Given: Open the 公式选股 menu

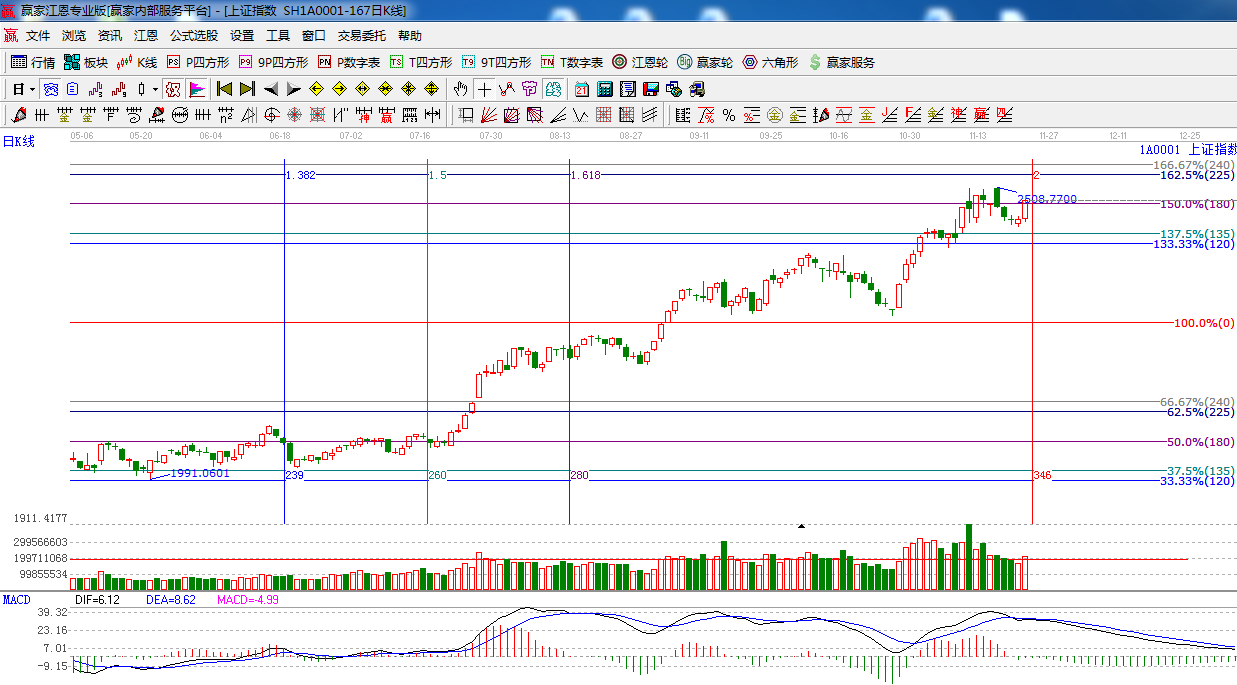Looking at the screenshot, I should pyautogui.click(x=193, y=35).
